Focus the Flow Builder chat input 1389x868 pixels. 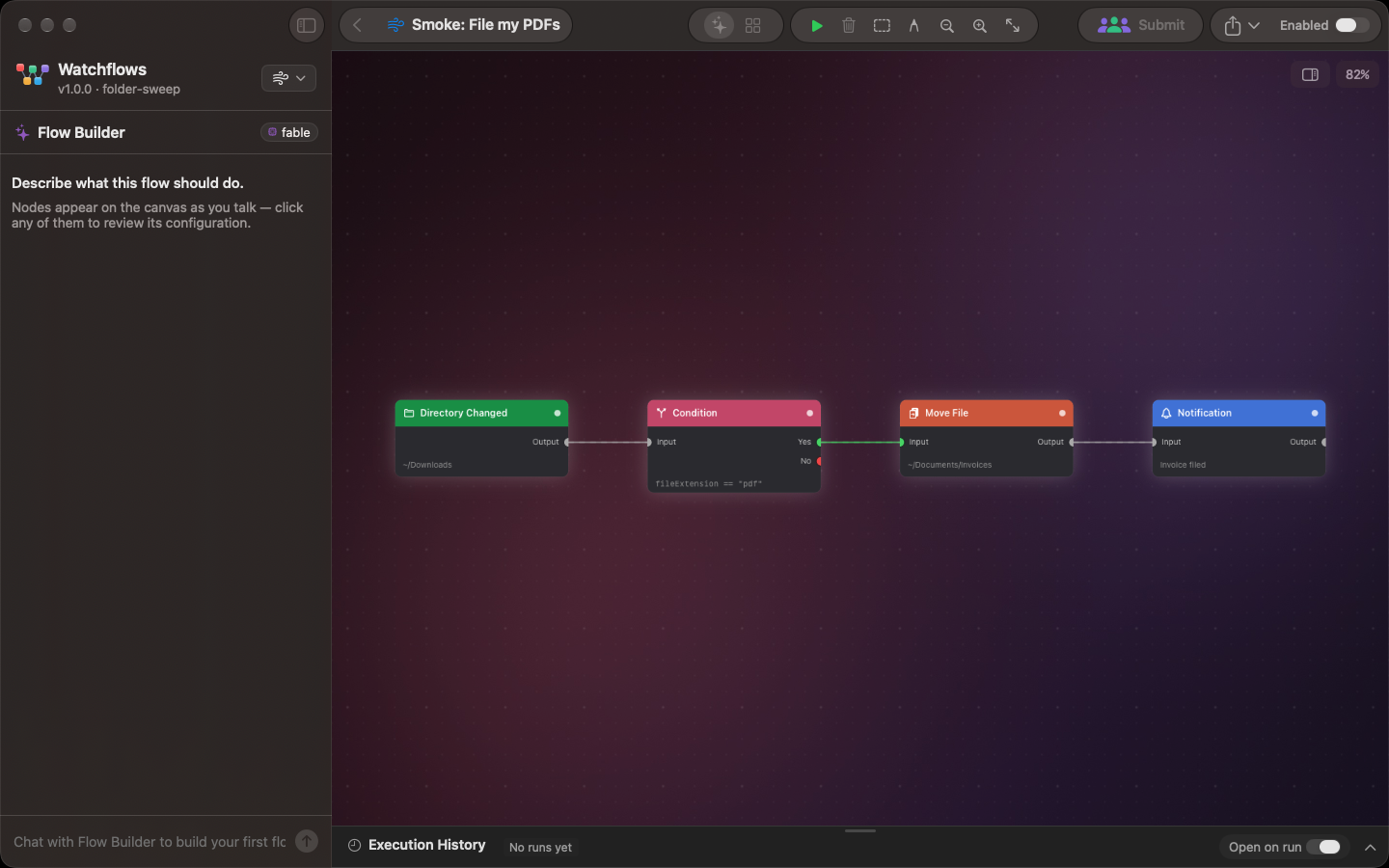pyautogui.click(x=150, y=842)
